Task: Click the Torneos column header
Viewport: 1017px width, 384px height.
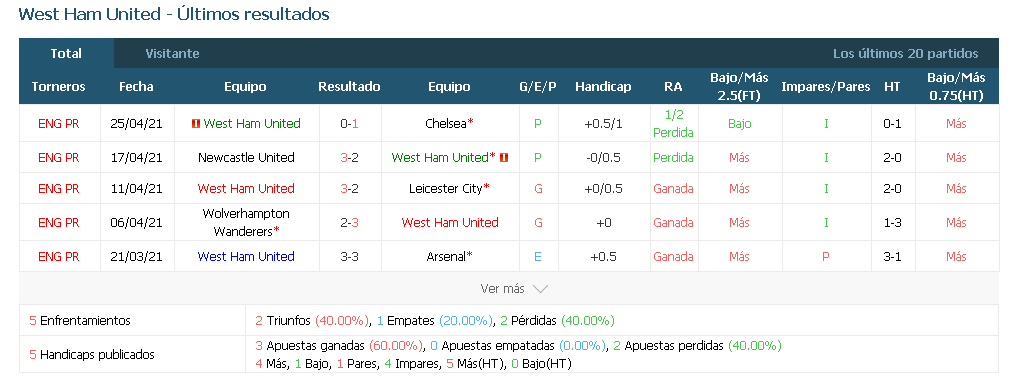Action: point(58,86)
